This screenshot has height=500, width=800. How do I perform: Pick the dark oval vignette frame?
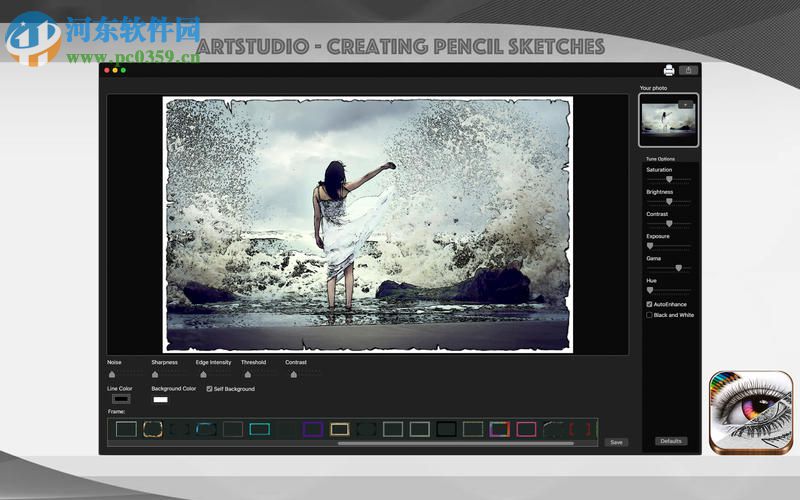366,429
